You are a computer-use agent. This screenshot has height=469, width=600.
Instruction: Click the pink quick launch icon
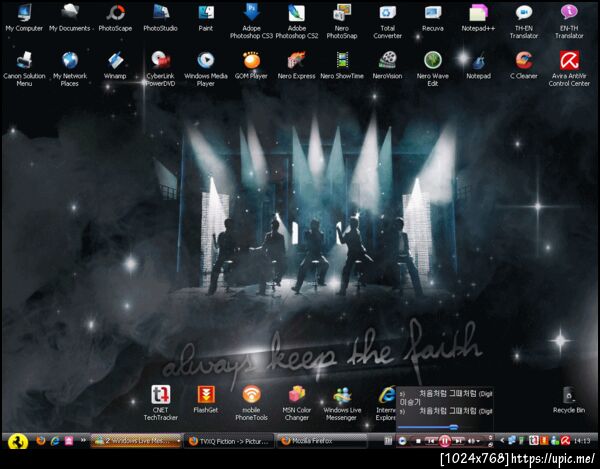point(69,441)
